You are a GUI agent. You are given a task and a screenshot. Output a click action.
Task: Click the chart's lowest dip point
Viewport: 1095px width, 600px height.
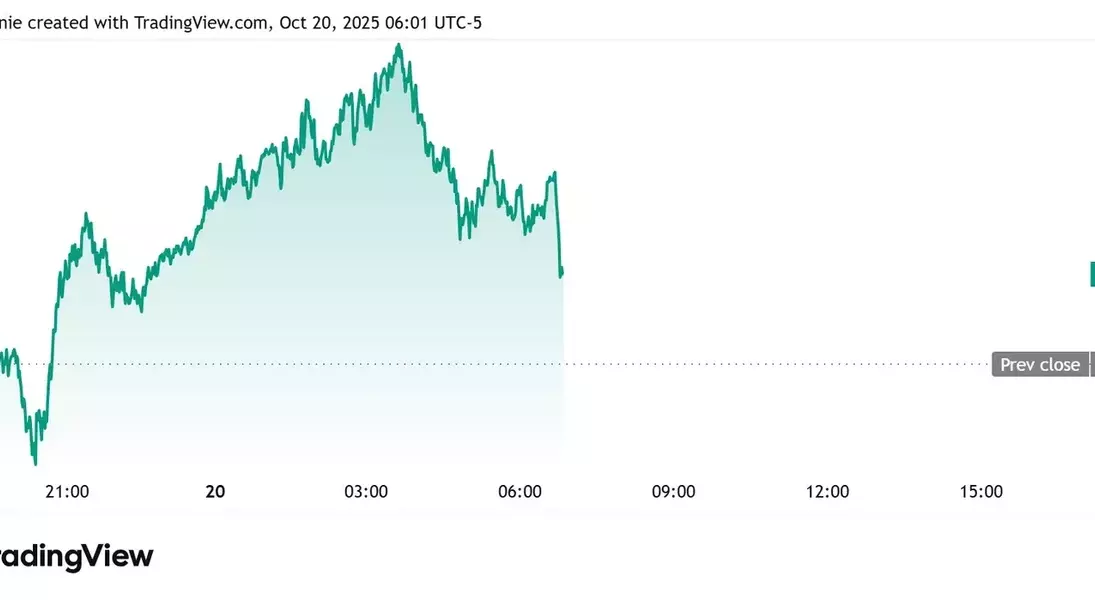click(x=35, y=463)
